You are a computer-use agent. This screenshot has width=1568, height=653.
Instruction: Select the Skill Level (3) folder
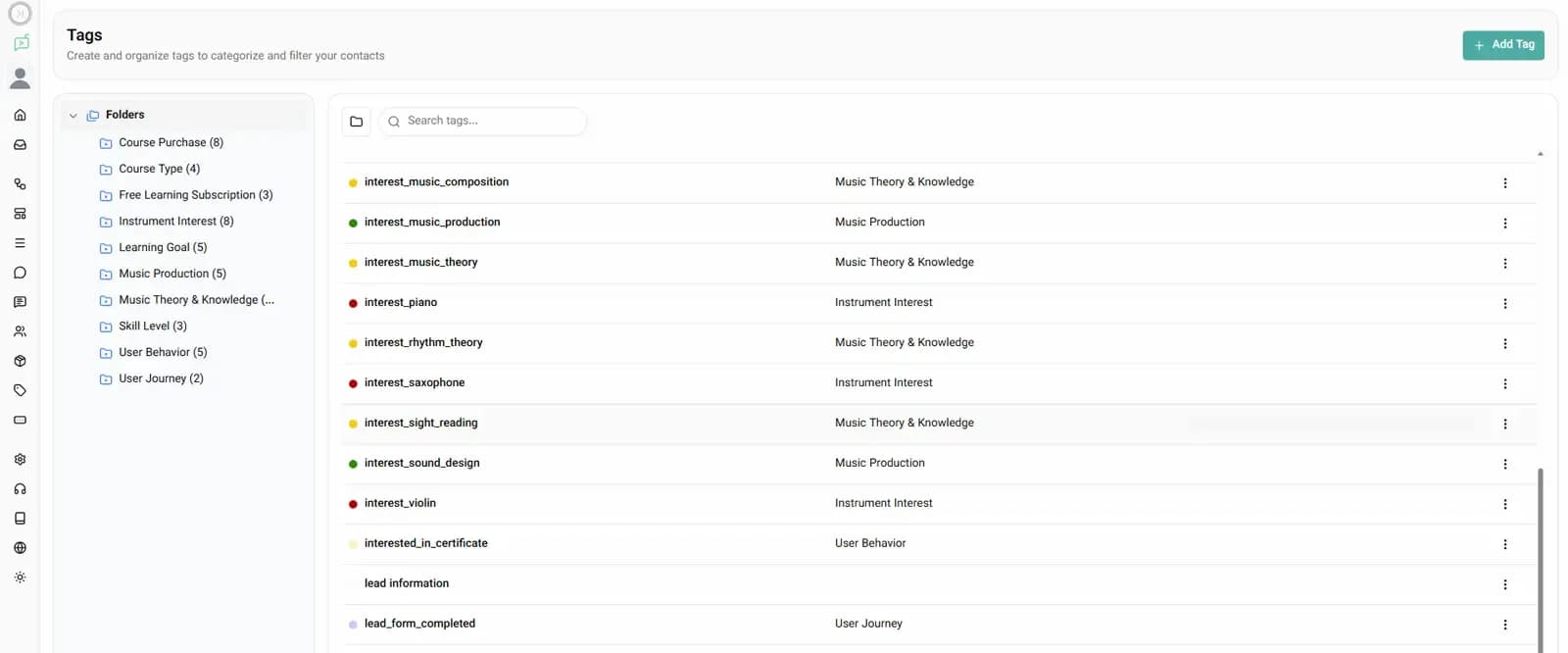click(143, 326)
